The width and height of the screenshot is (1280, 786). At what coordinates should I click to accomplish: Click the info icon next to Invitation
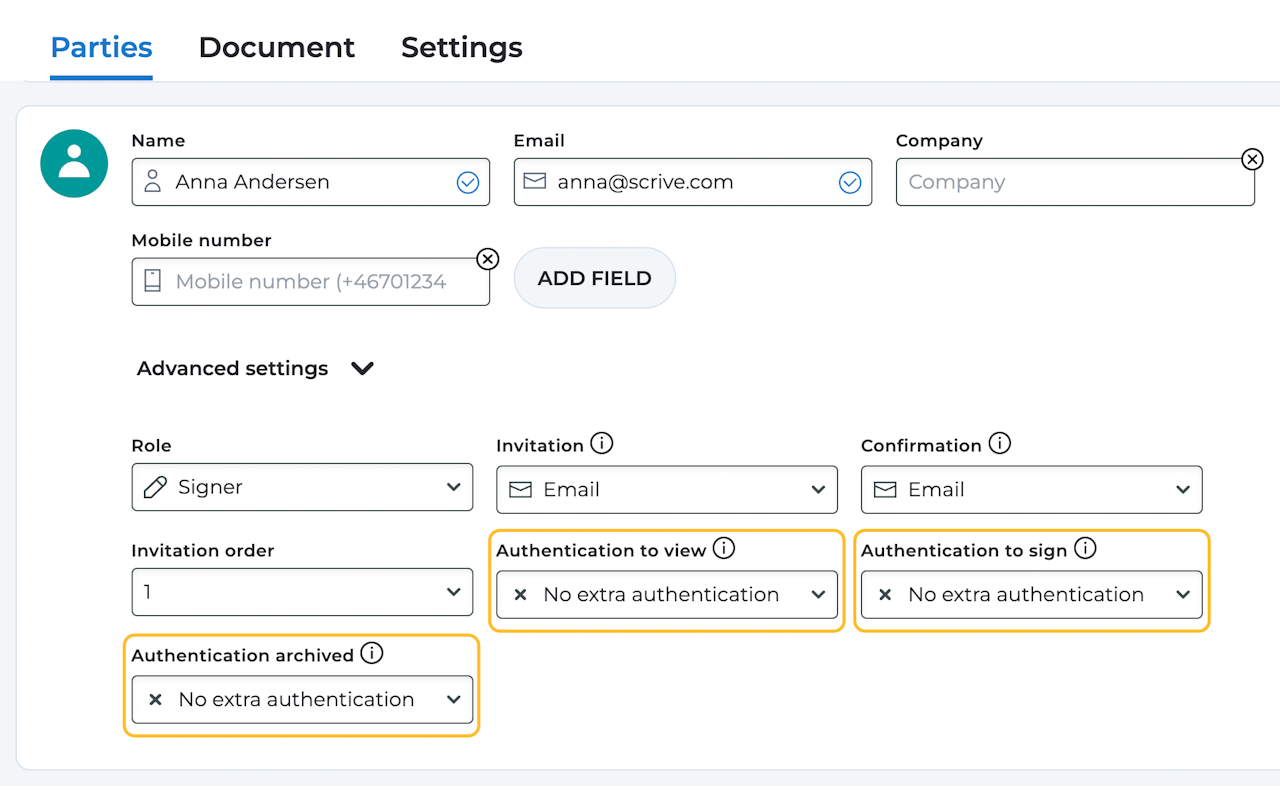tap(601, 443)
